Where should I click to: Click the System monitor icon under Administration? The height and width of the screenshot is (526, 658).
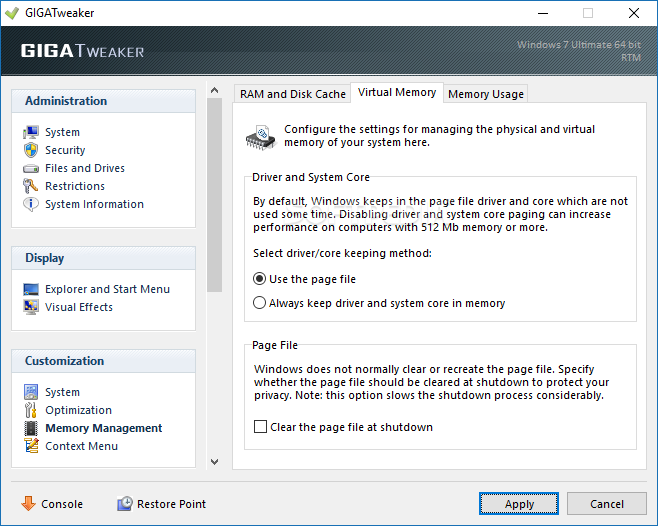click(x=31, y=132)
